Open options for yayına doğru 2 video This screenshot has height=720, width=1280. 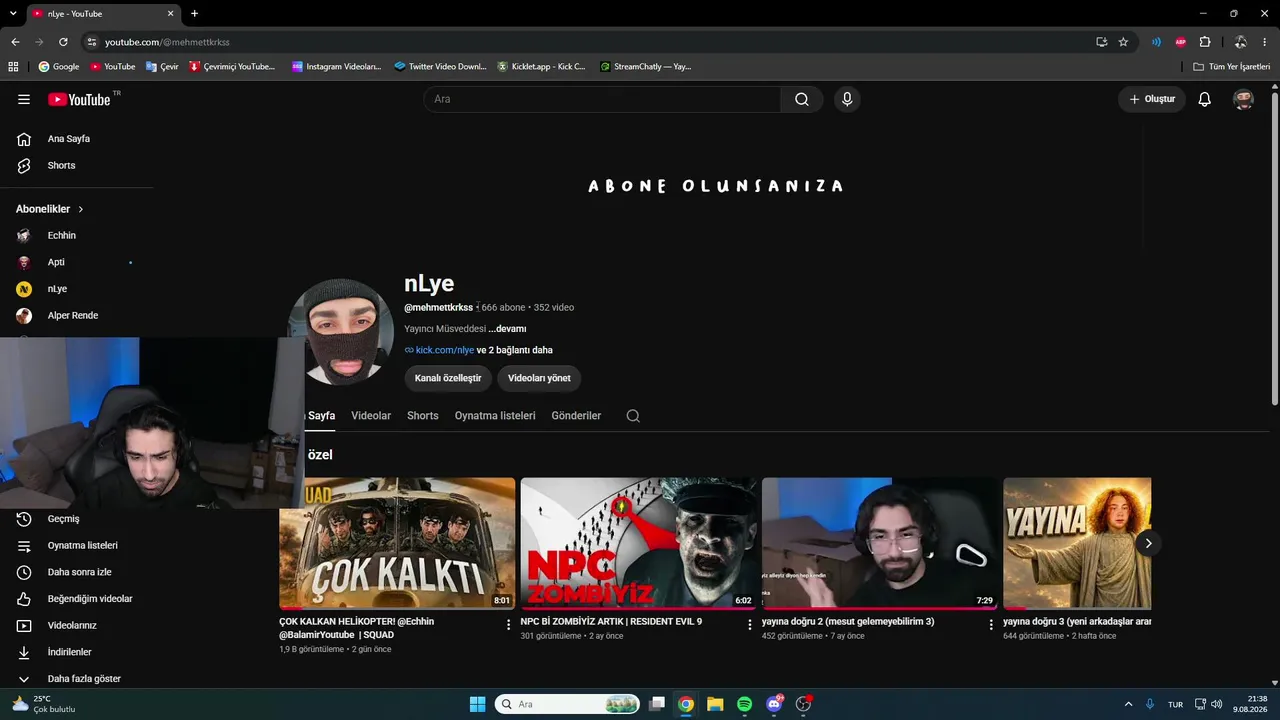coord(991,624)
